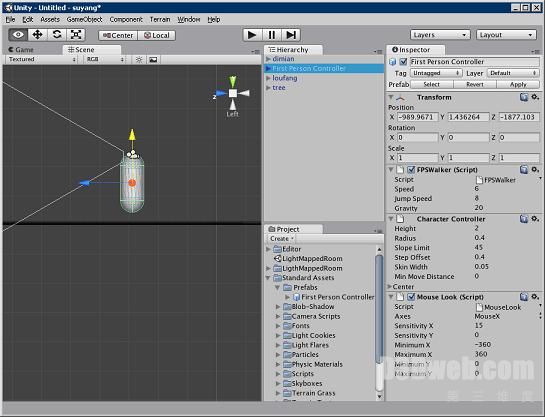Open the Tag Untagged dropdown
Image resolution: width=545 pixels, height=417 pixels.
click(x=436, y=73)
